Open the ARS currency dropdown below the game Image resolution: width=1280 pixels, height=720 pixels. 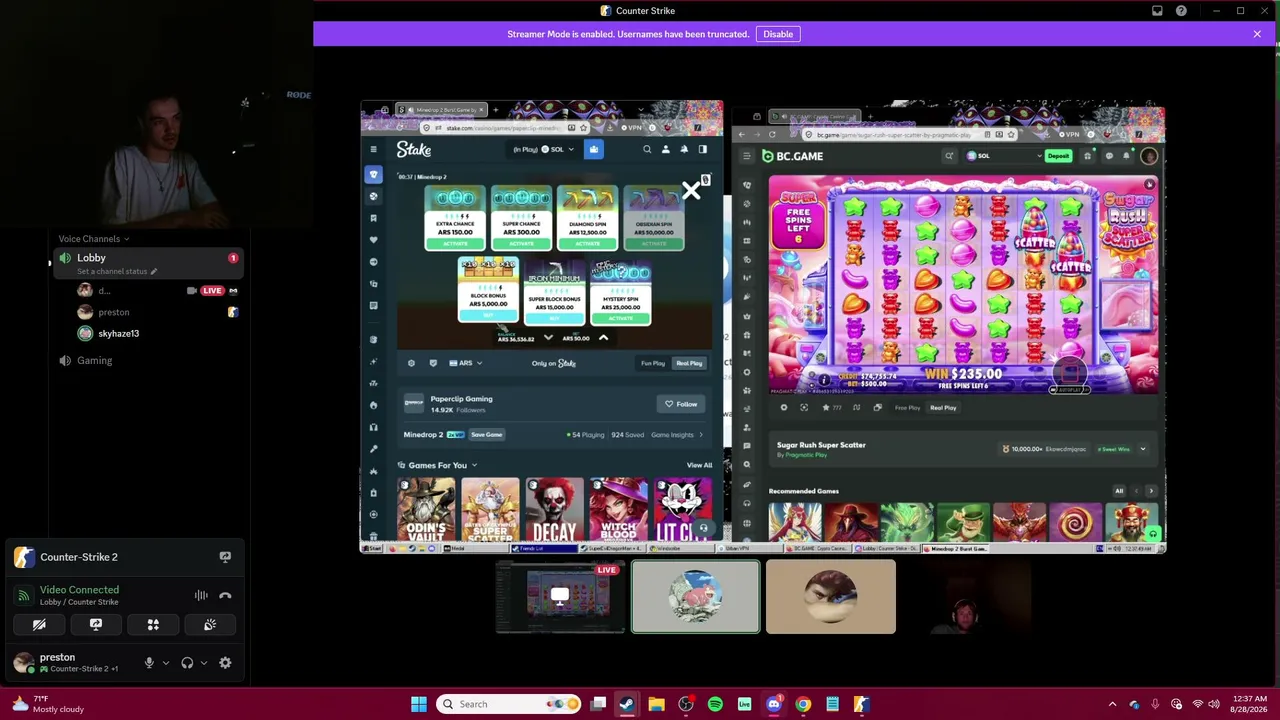465,363
